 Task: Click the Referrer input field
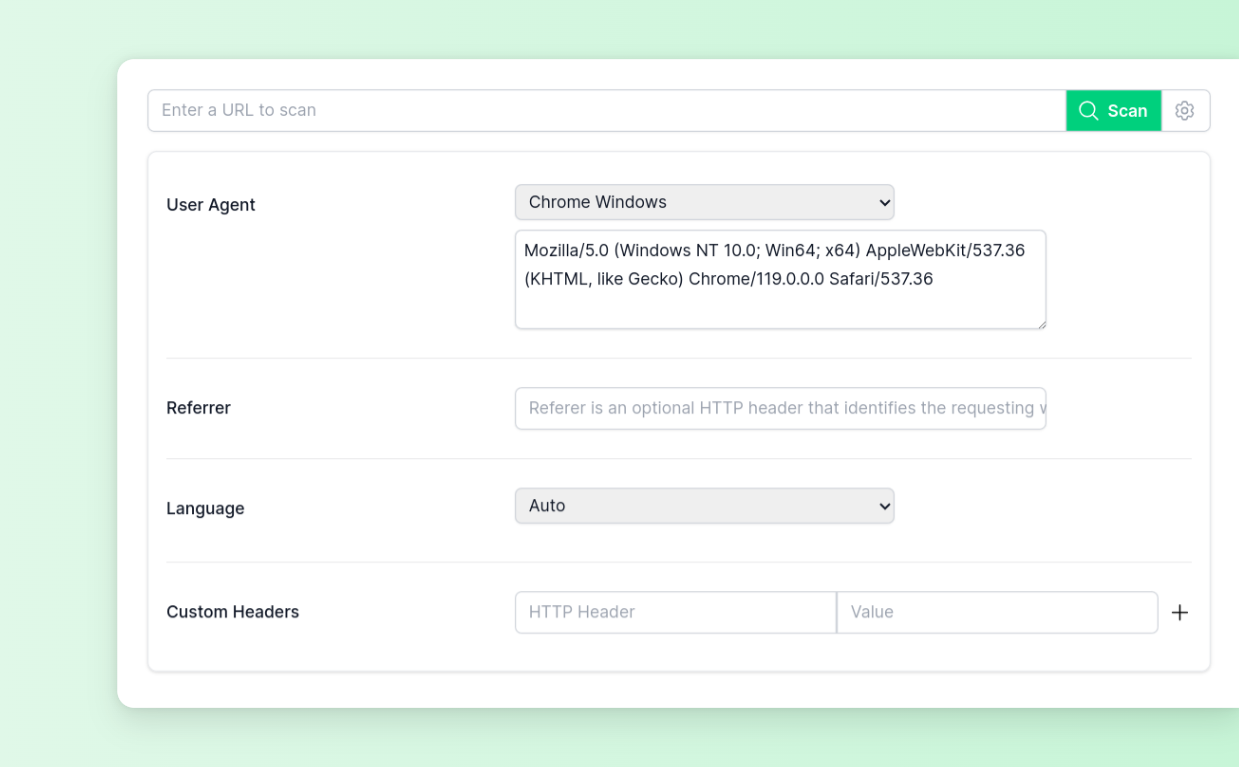coord(780,408)
